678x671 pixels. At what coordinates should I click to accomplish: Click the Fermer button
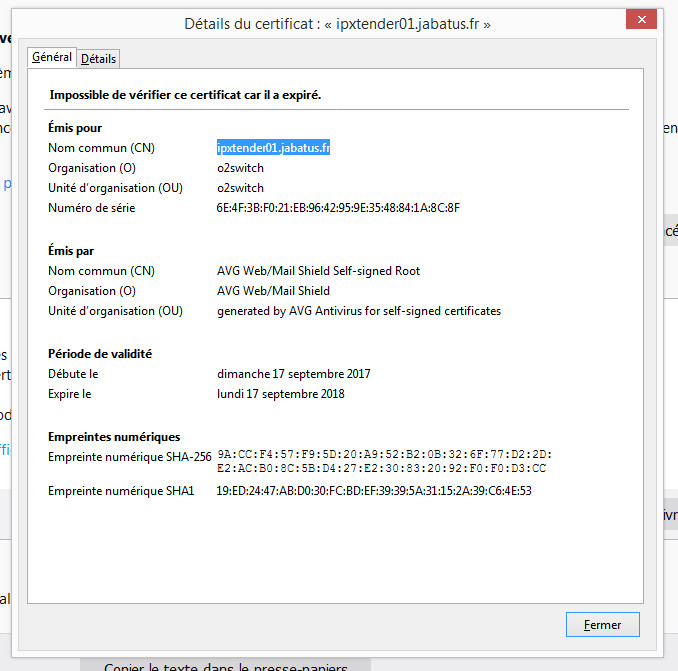tap(602, 625)
